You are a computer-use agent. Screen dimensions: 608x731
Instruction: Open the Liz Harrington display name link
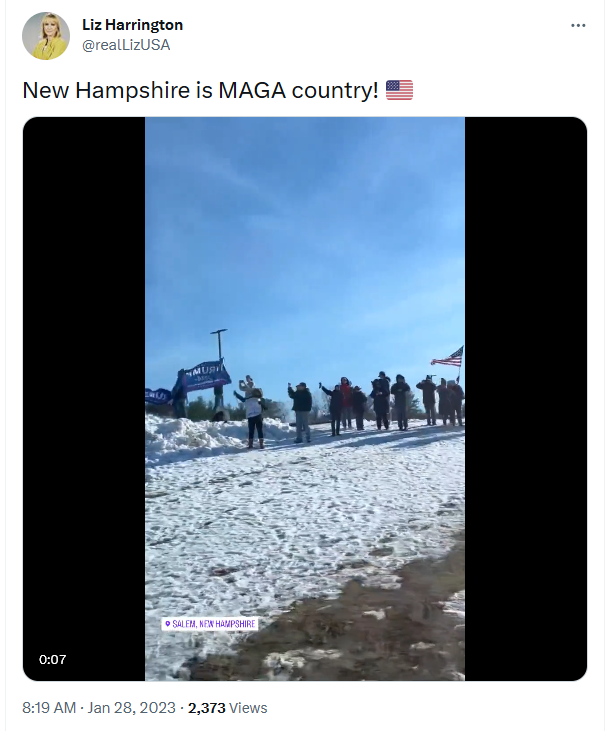point(132,25)
